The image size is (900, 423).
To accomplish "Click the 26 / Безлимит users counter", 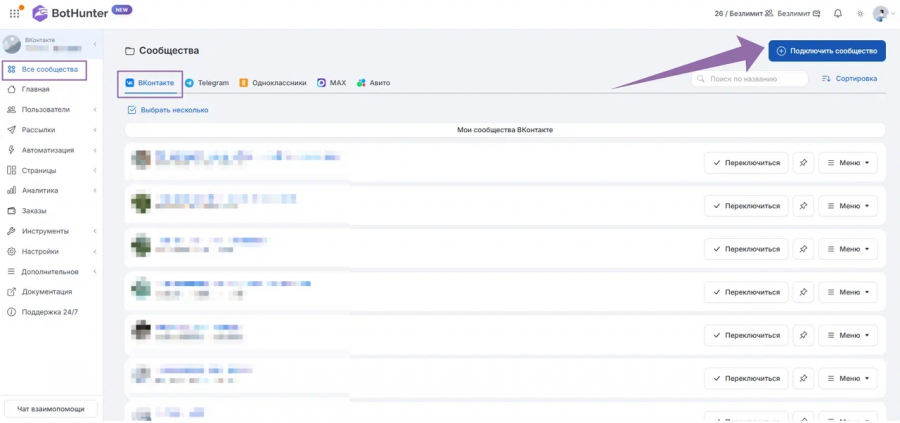I will pos(744,13).
